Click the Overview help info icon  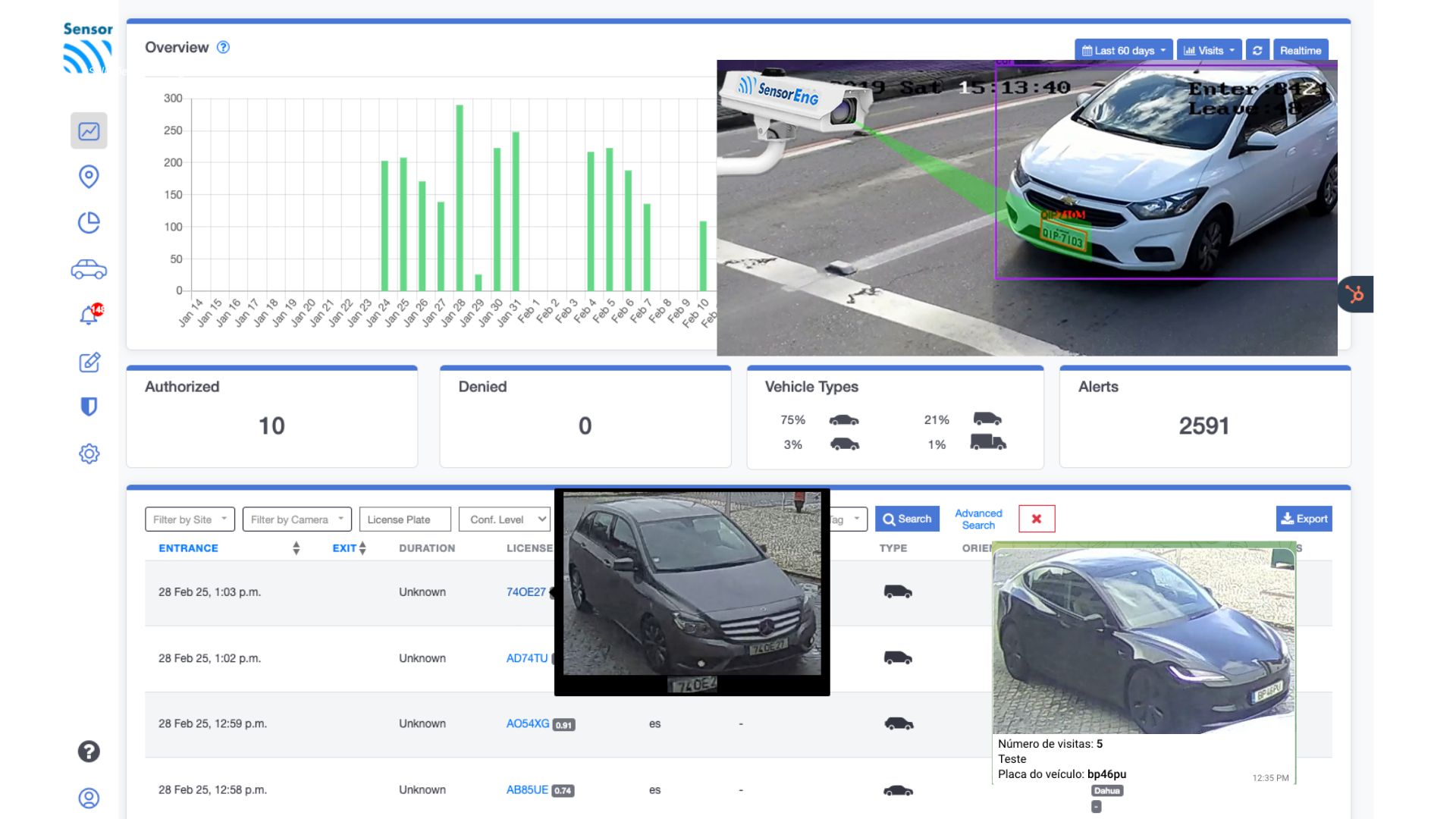pyautogui.click(x=223, y=47)
